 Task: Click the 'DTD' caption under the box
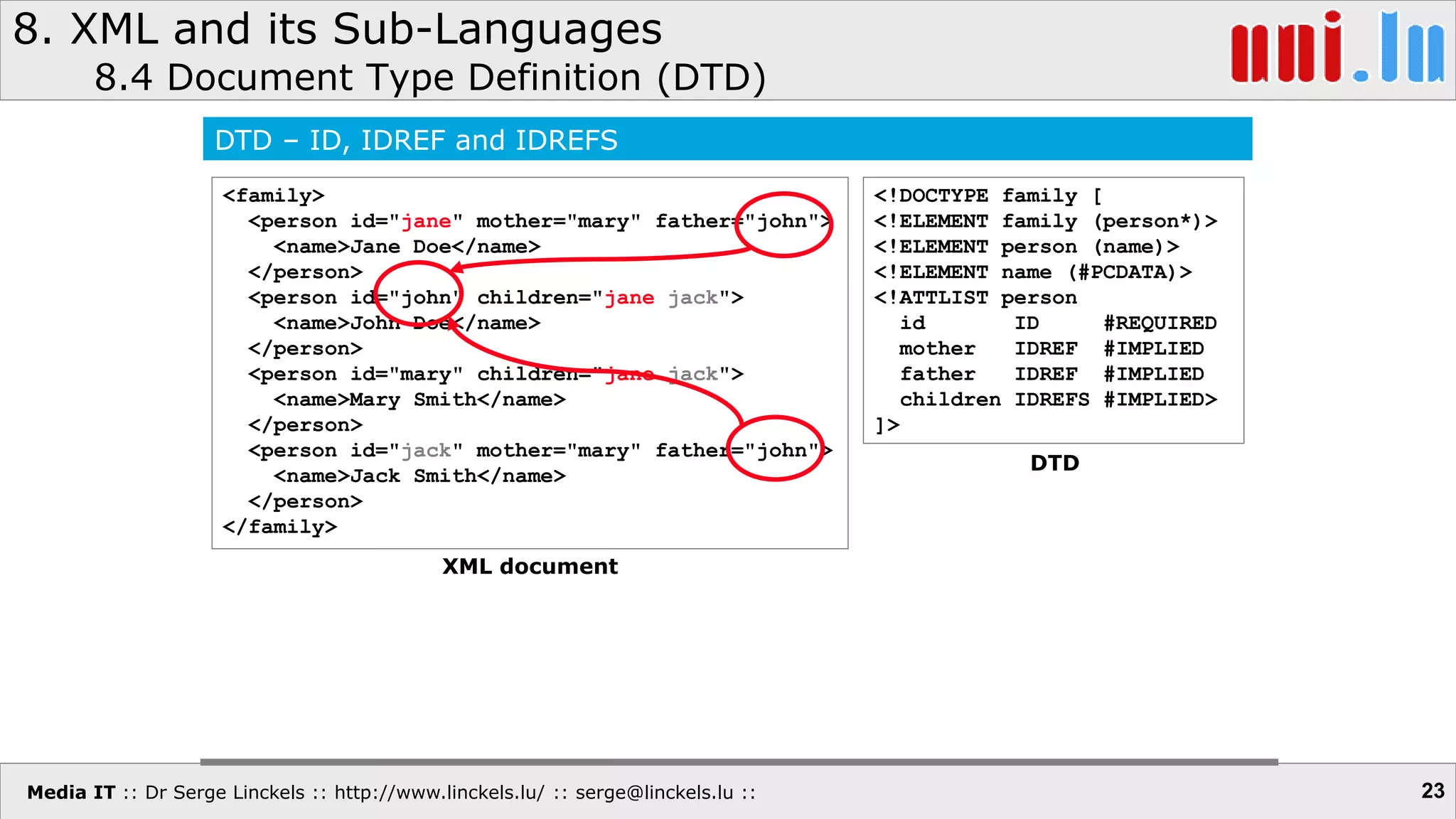pos(1055,464)
